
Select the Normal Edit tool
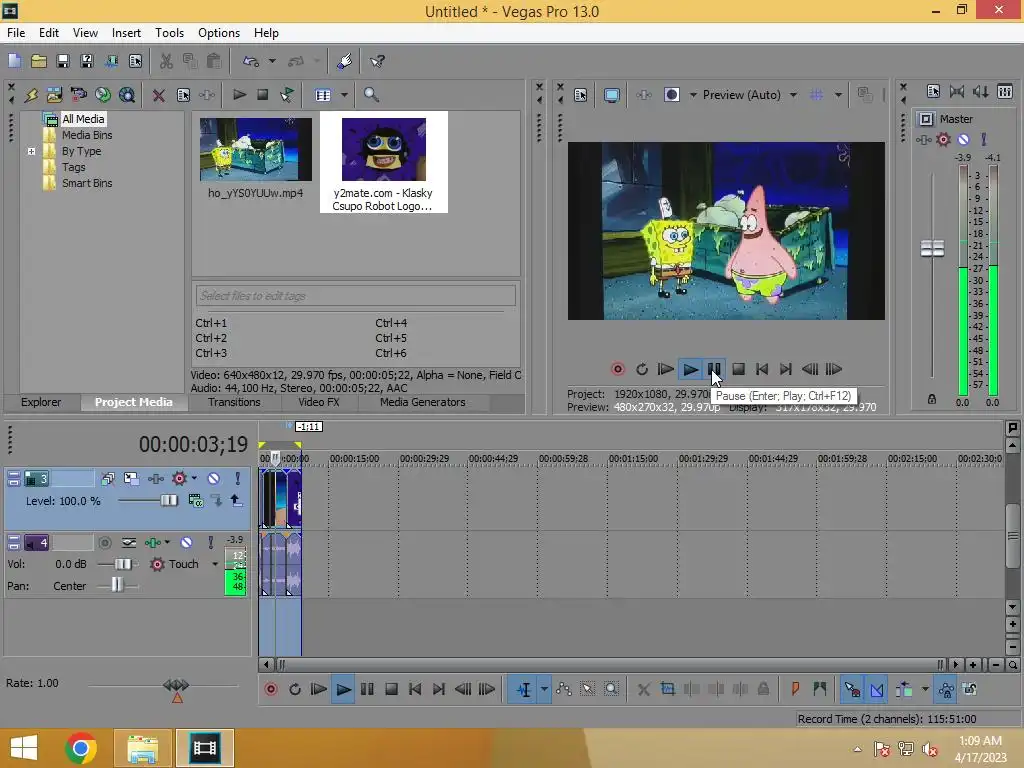(x=524, y=689)
